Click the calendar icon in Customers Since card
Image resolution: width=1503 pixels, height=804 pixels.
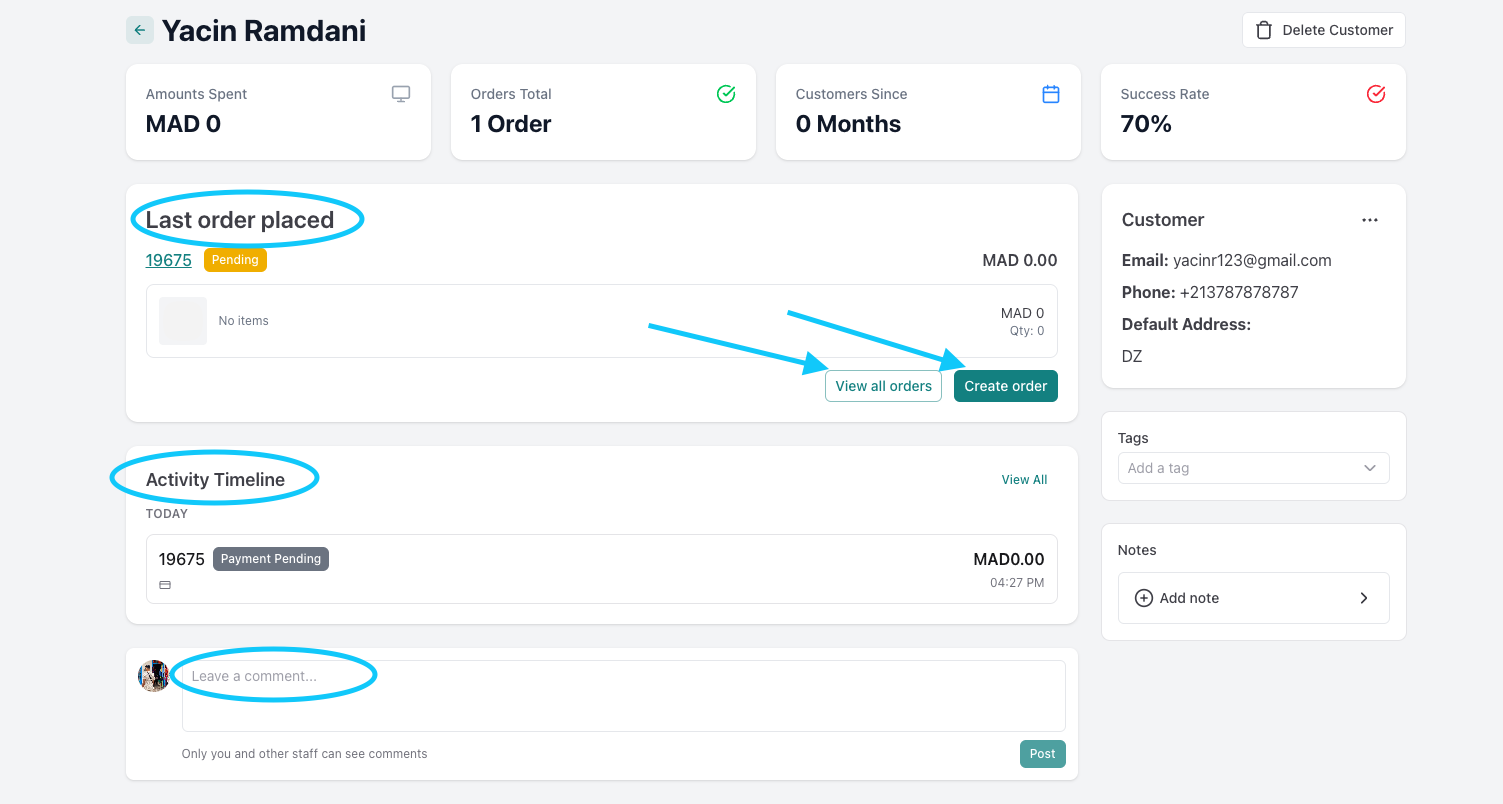point(1051,94)
